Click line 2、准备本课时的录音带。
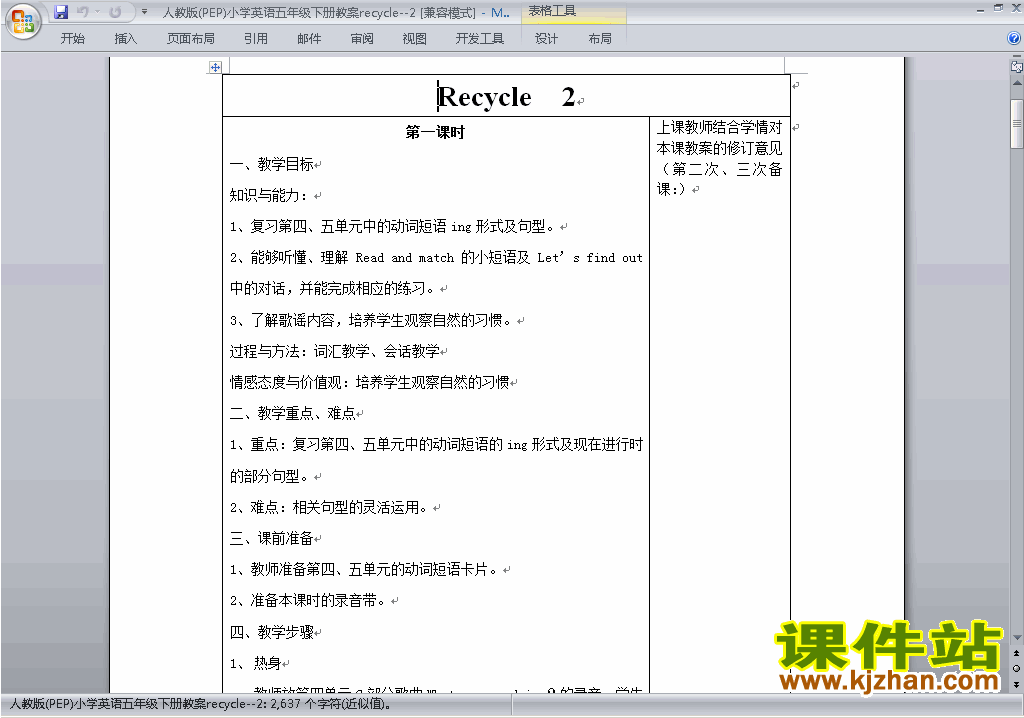 [x=307, y=601]
